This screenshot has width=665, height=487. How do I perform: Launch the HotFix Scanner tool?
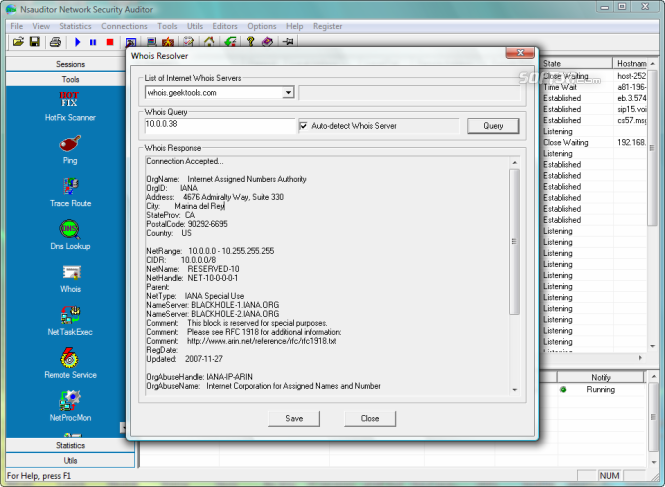[70, 106]
